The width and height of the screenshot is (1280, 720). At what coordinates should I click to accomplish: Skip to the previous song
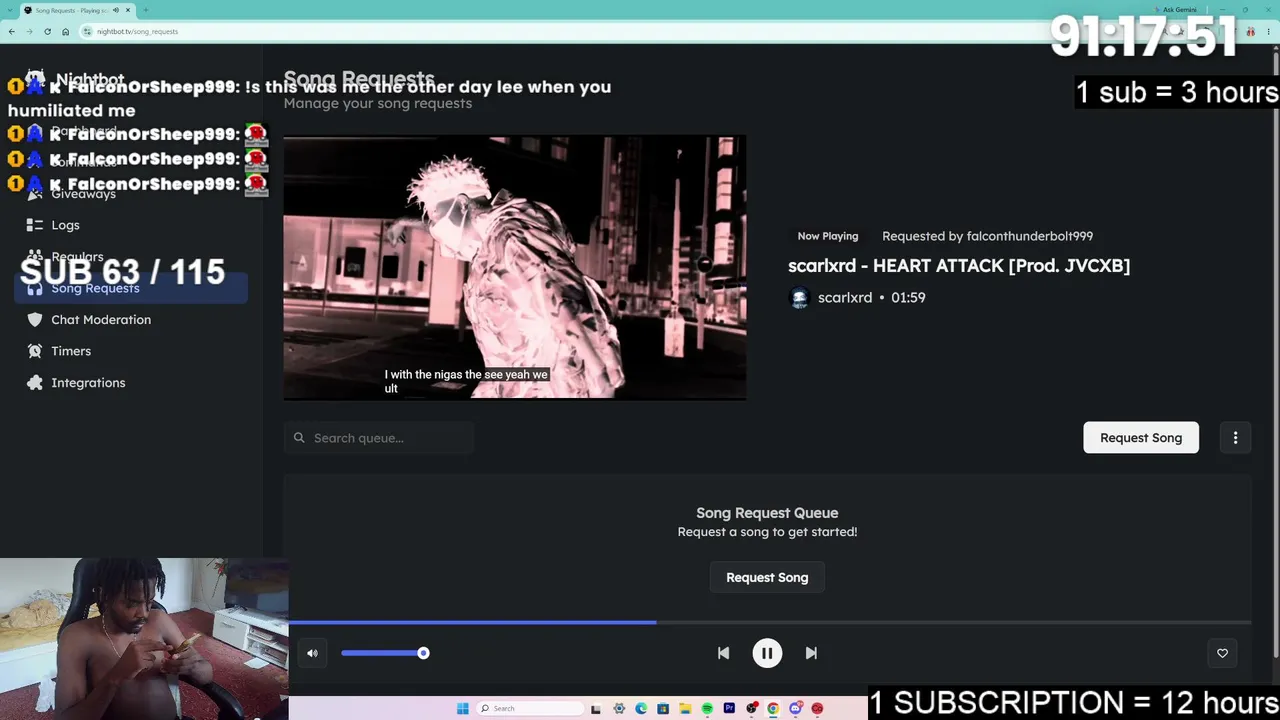(723, 653)
